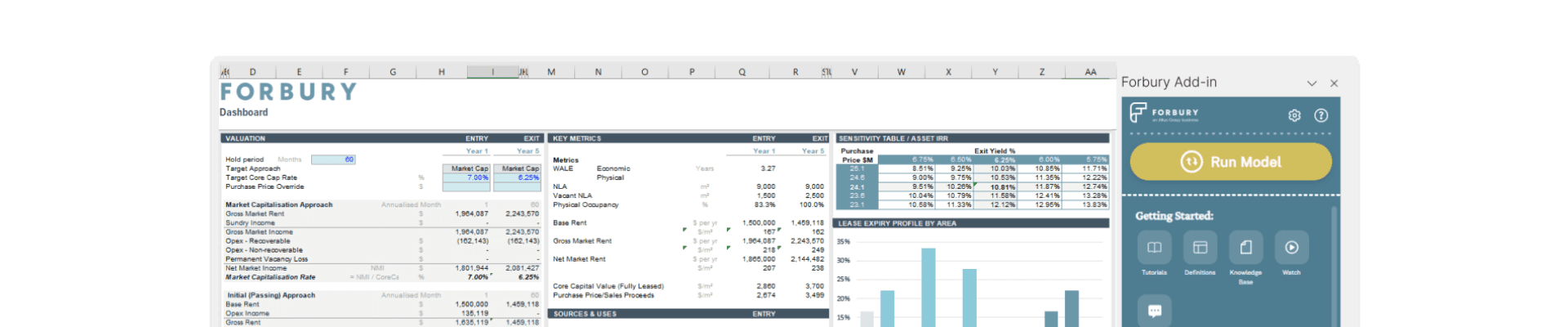Open the Tutorials book icon
This screenshot has height=327, width=1568.
[1154, 248]
